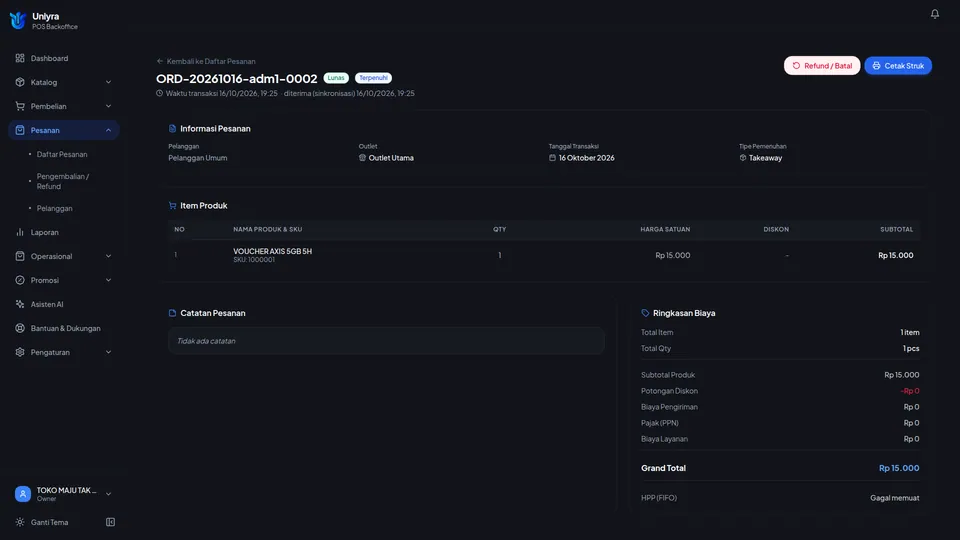The width and height of the screenshot is (960, 540).
Task: Click the Pengaturan gear icon
Action: pyautogui.click(x=20, y=352)
